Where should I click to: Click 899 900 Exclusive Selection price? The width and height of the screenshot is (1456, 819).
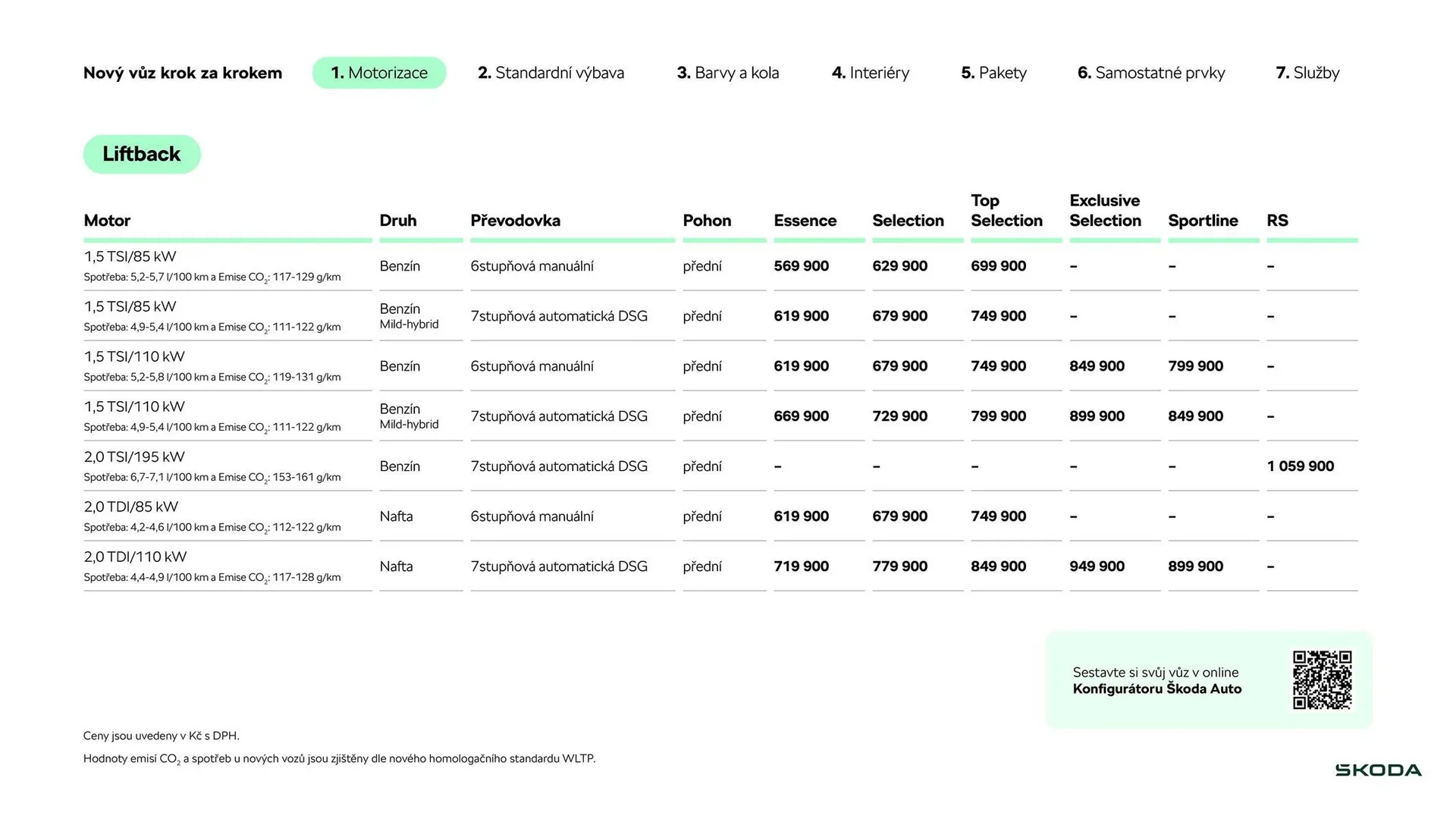(x=1097, y=416)
